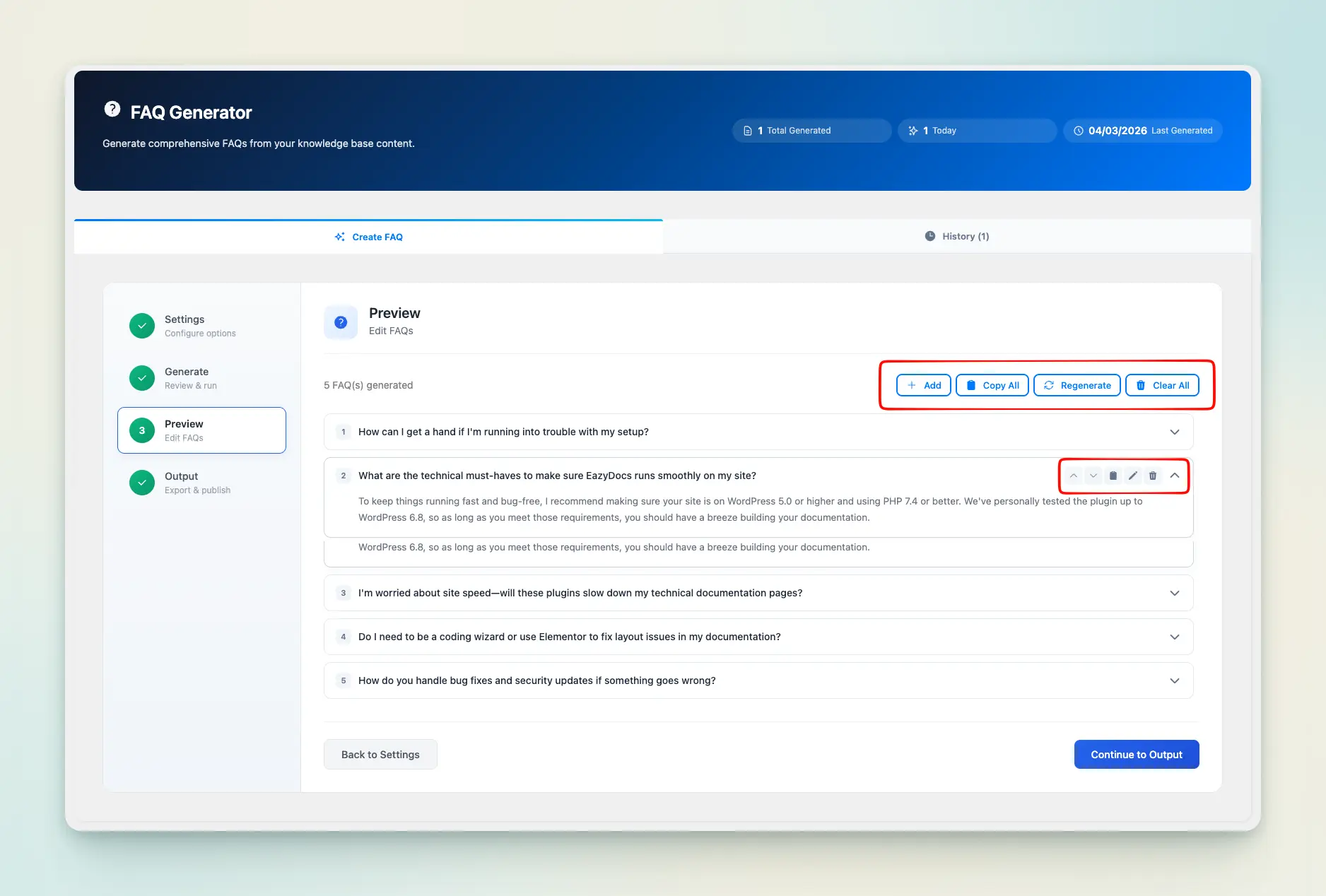This screenshot has height=896, width=1326.
Task: Delete FAQ 2 using the trash icon
Action: [1152, 476]
